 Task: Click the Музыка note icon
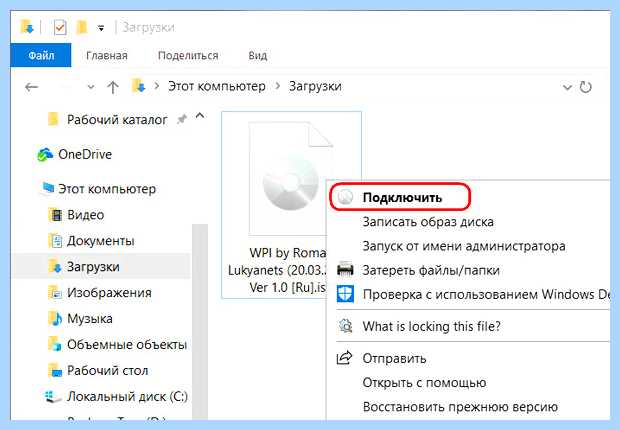(56, 319)
